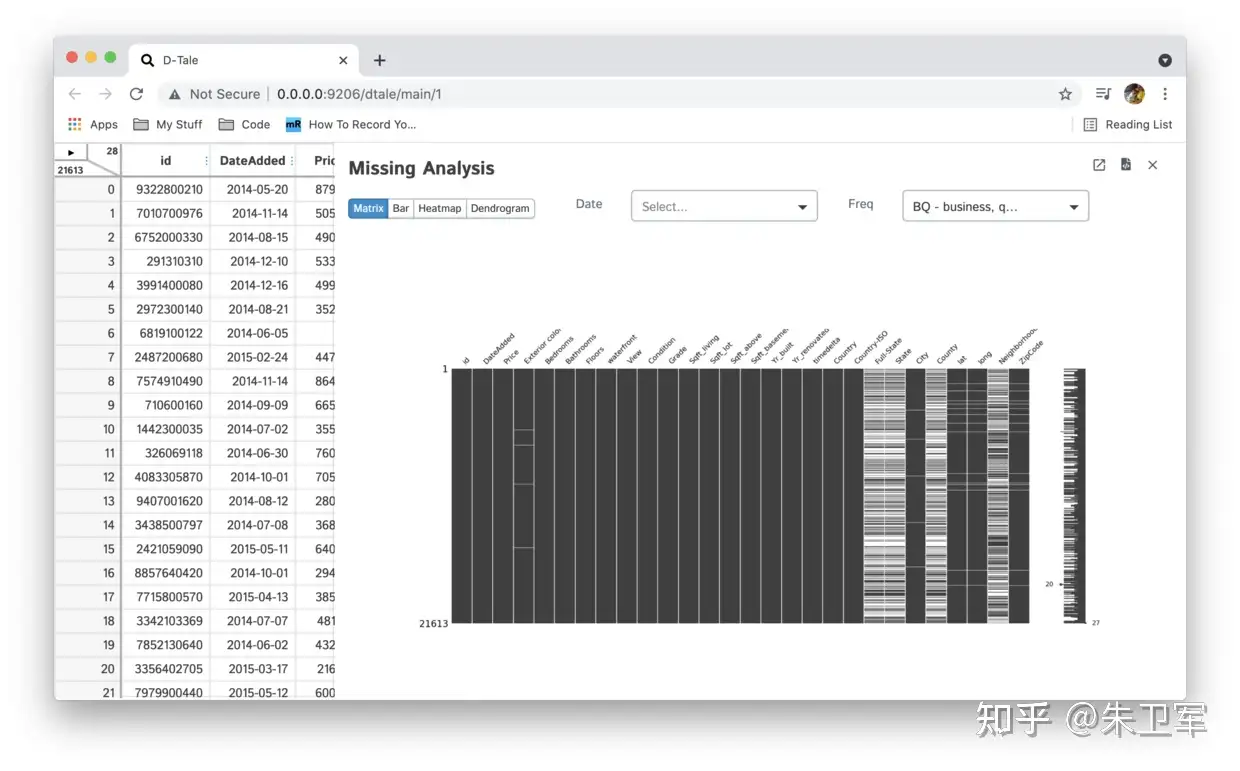Click the Pric column header

pyautogui.click(x=316, y=161)
